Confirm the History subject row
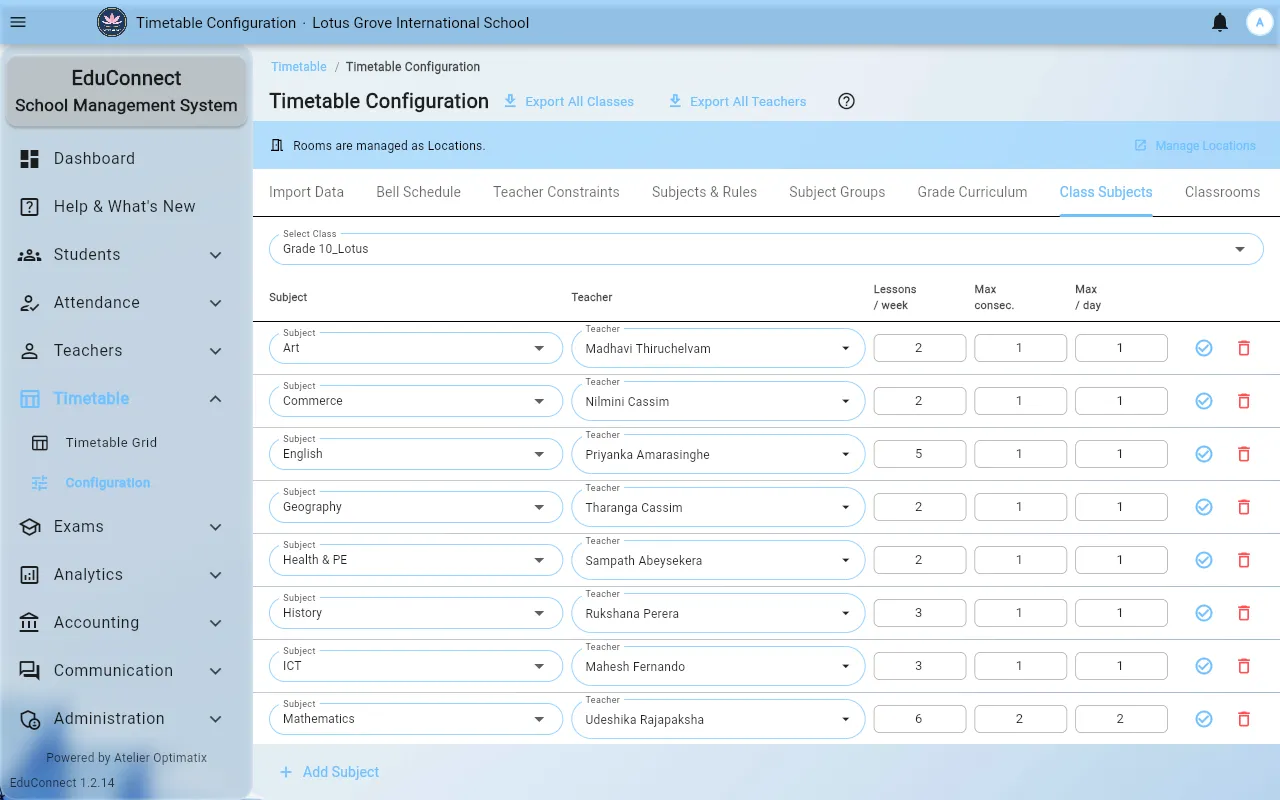Viewport: 1280px width, 800px height. click(1204, 613)
